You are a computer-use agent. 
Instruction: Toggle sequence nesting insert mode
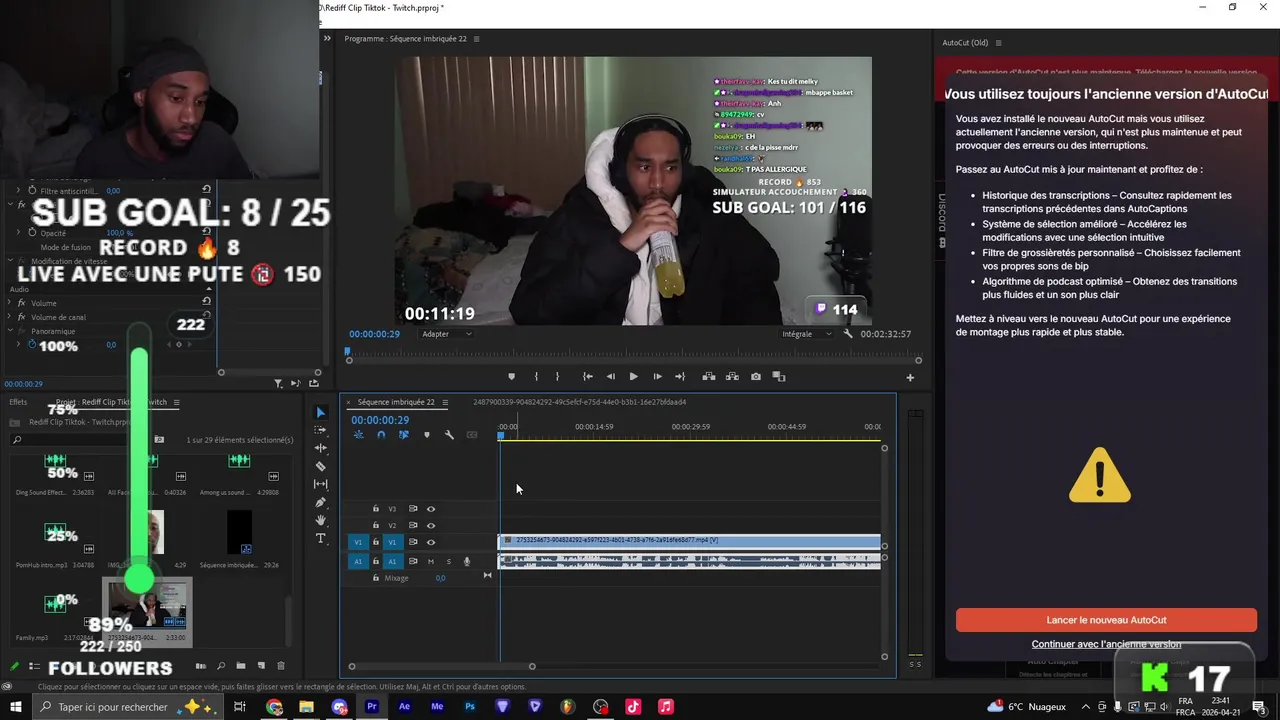pyautogui.click(x=359, y=435)
